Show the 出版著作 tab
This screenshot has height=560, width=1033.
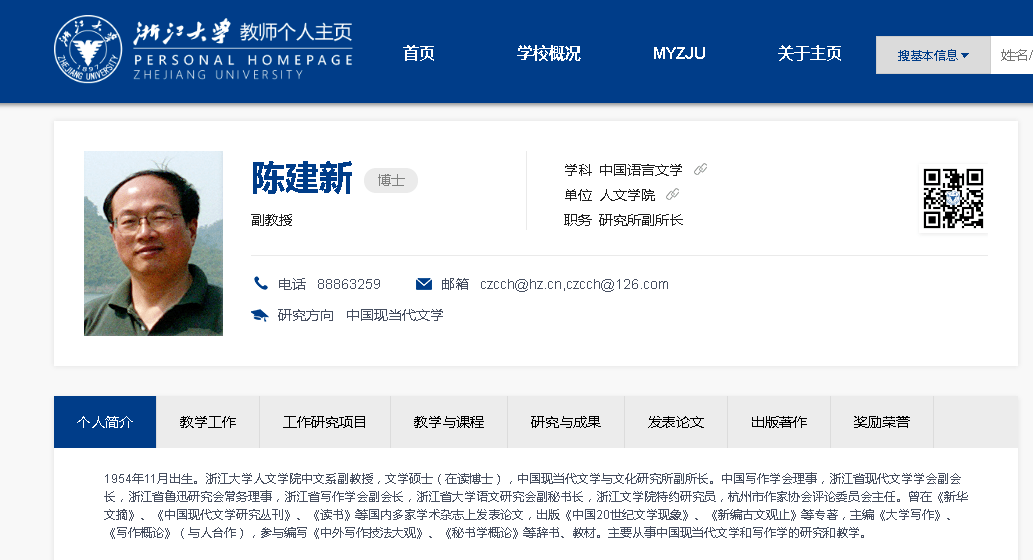(x=779, y=422)
